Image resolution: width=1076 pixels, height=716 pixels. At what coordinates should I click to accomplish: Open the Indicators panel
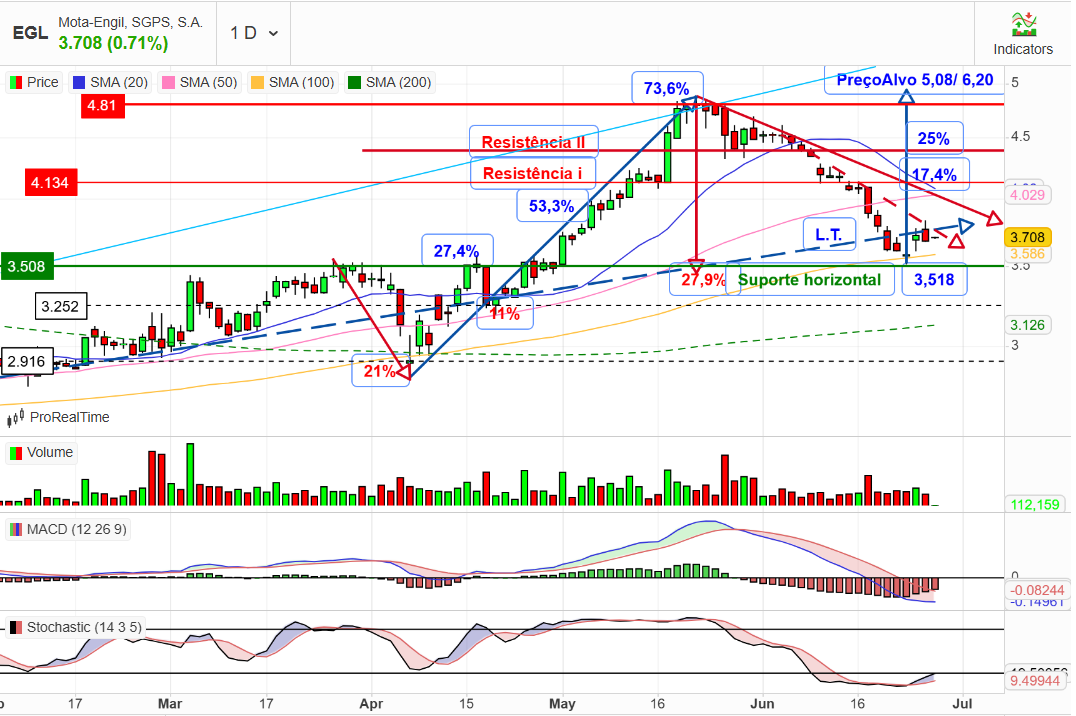[x=1022, y=34]
